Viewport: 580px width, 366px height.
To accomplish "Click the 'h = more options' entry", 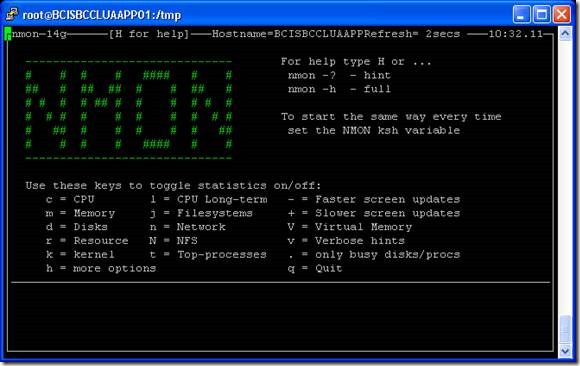I will pyautogui.click(x=101, y=268).
